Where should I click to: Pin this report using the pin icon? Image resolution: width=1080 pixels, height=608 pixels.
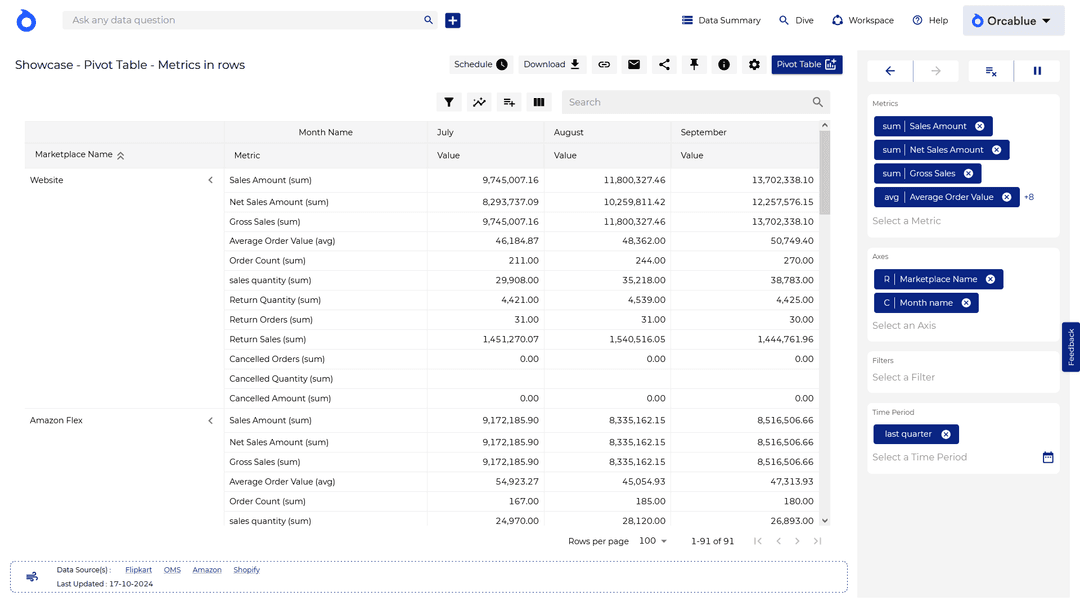[x=693, y=63]
